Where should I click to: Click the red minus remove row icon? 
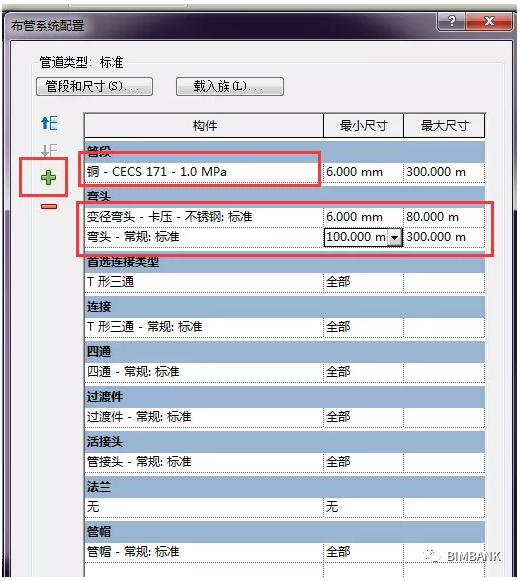pyautogui.click(x=49, y=206)
